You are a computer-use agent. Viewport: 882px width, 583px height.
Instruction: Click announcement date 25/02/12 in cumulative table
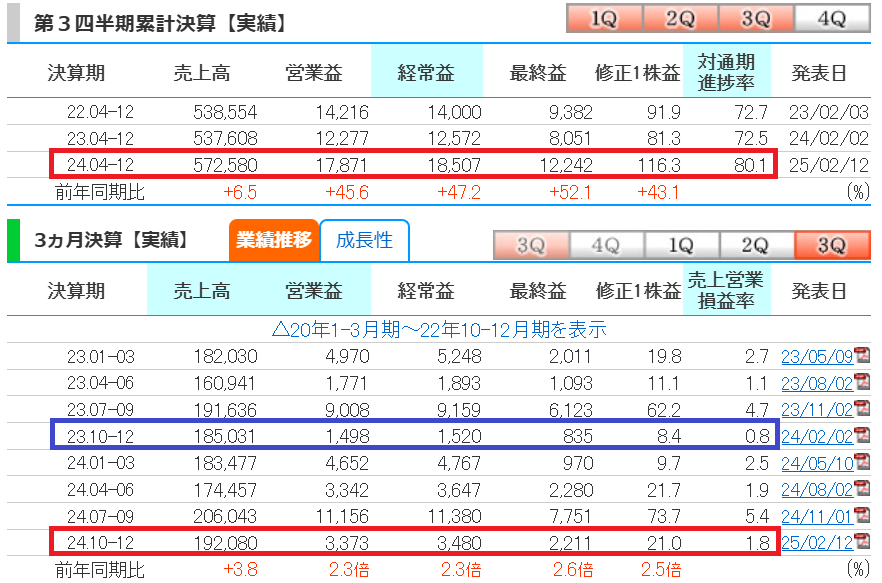coord(829,165)
